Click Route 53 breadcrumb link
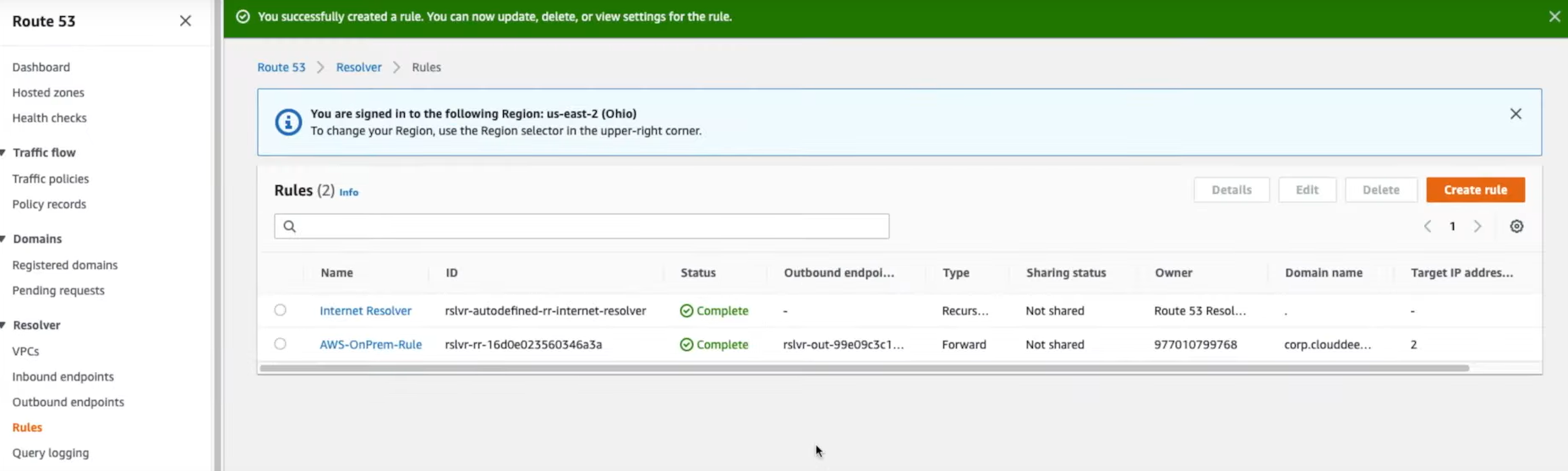1568x471 pixels. tap(281, 67)
